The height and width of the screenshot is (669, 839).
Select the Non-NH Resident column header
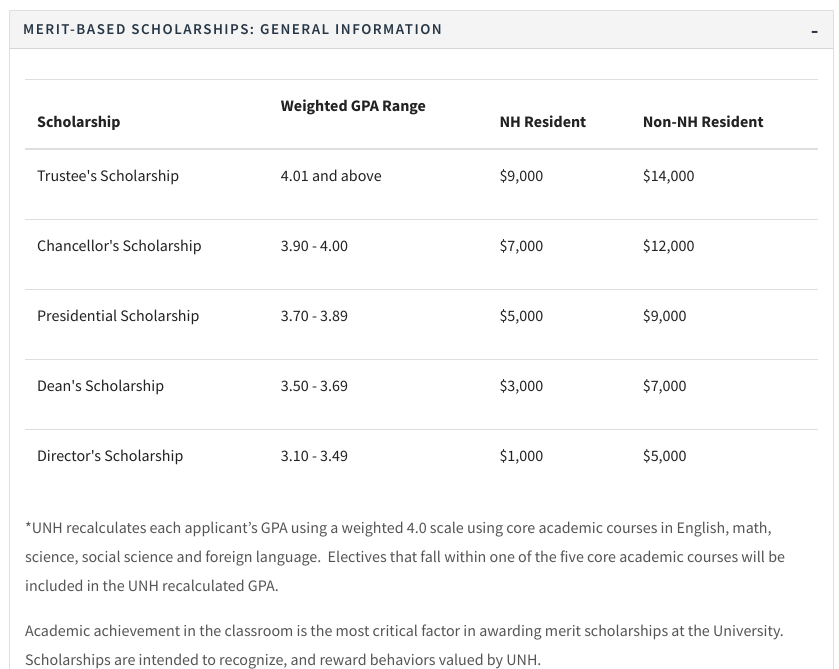pos(702,122)
